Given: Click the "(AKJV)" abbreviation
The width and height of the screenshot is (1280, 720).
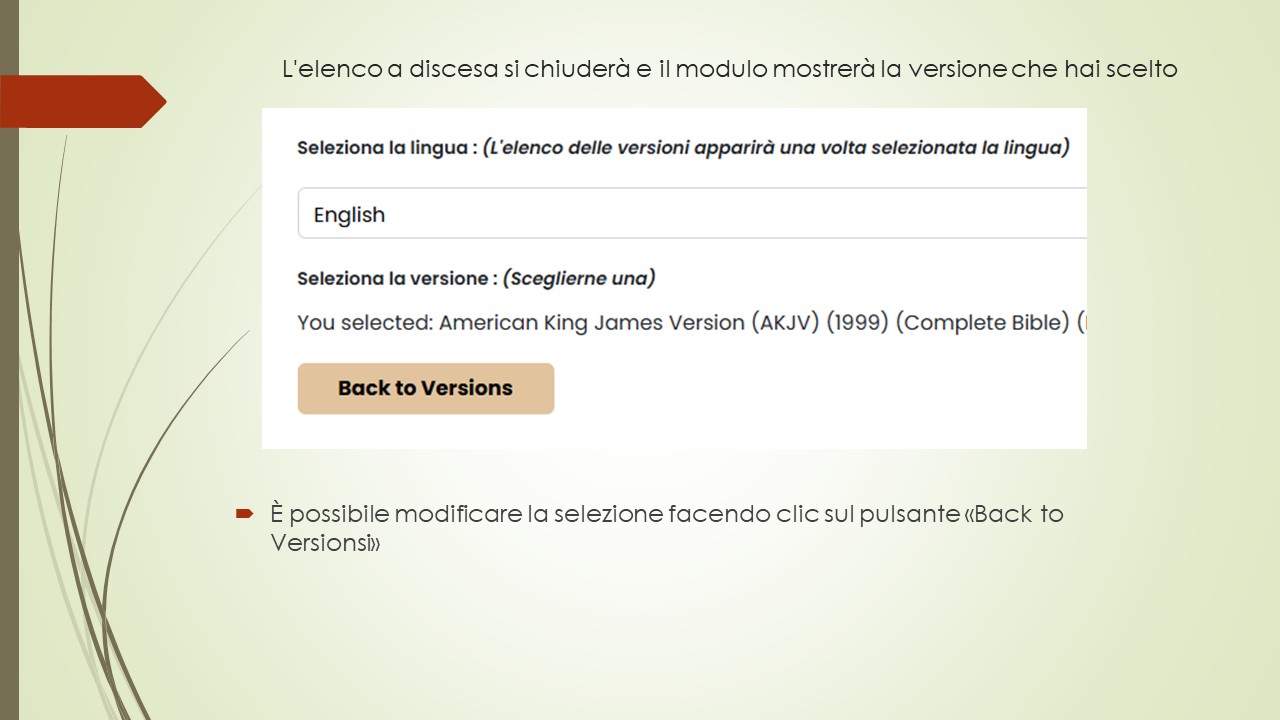Looking at the screenshot, I should point(785,324).
